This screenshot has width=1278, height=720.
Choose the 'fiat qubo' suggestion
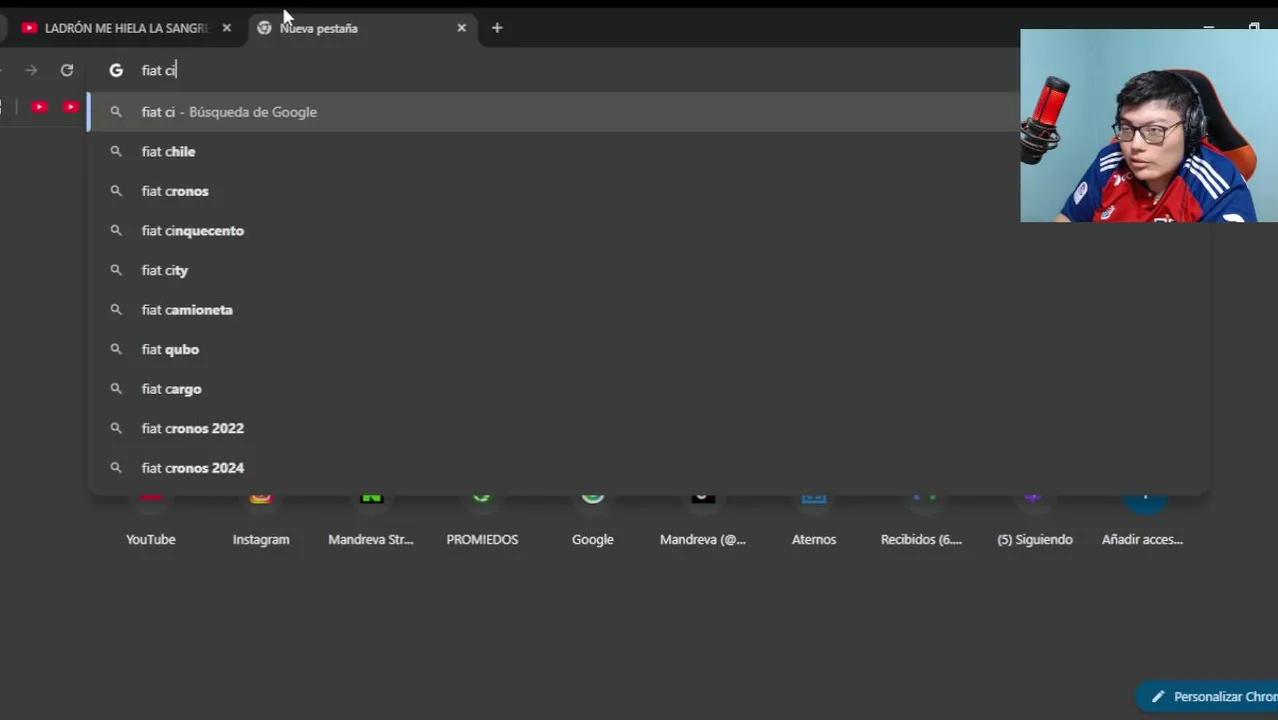click(648, 349)
